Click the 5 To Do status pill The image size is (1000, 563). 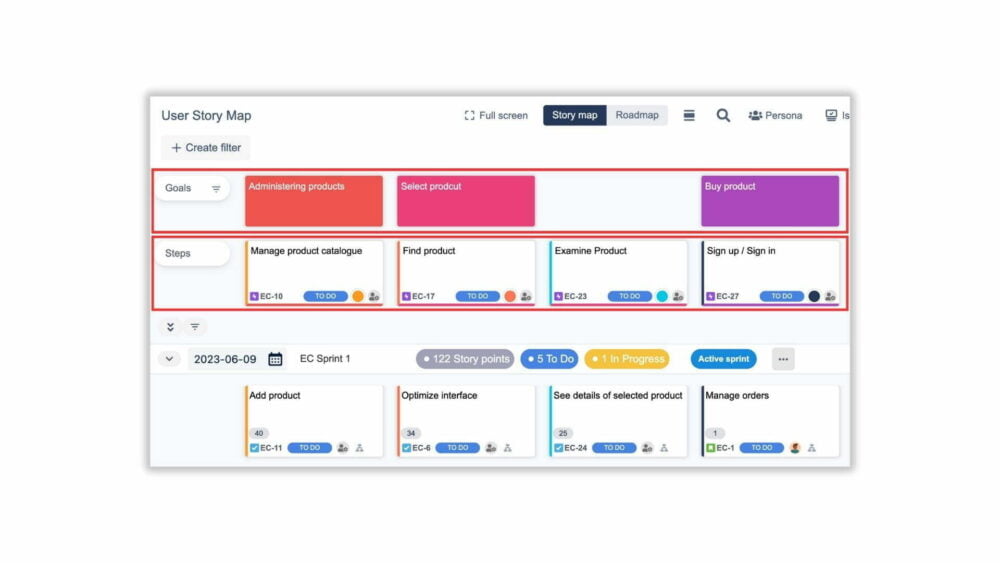coord(549,359)
